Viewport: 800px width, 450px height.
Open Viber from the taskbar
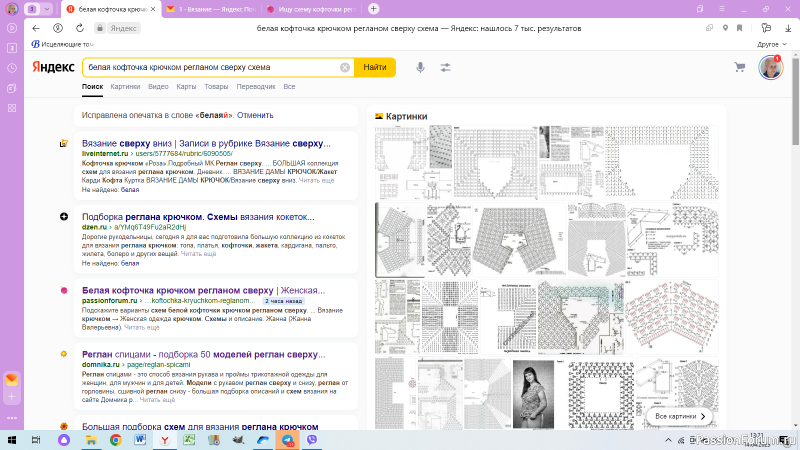pos(312,439)
